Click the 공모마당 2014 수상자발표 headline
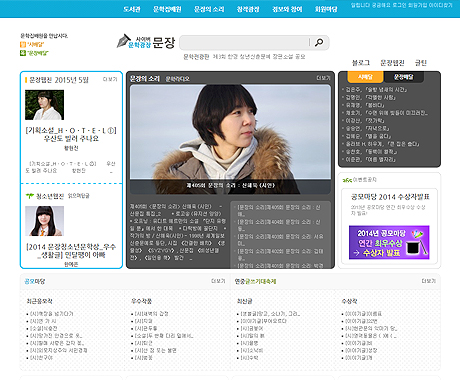 point(390,197)
